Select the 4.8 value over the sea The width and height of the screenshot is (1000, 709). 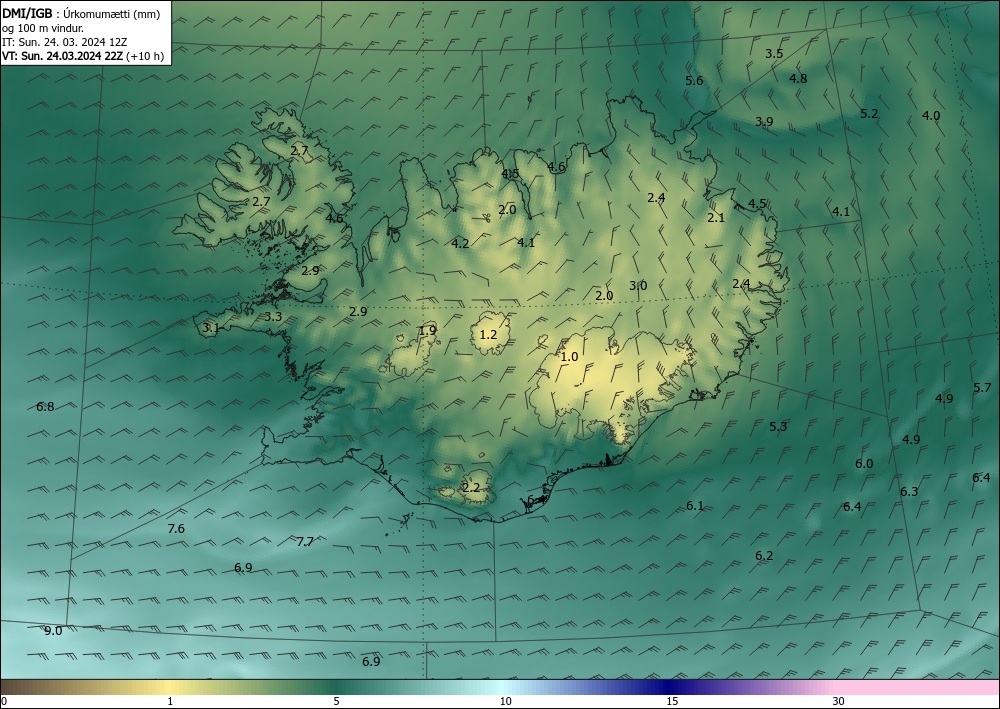[798, 78]
